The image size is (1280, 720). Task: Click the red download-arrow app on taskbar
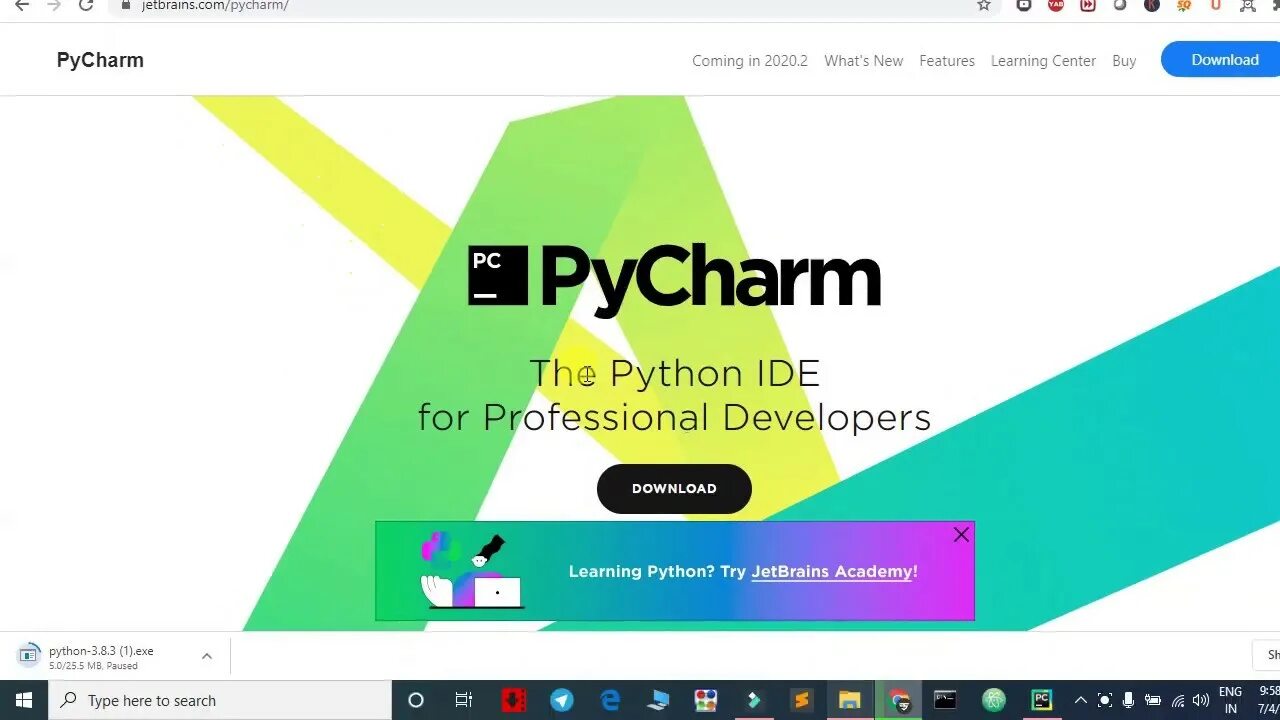tap(514, 700)
